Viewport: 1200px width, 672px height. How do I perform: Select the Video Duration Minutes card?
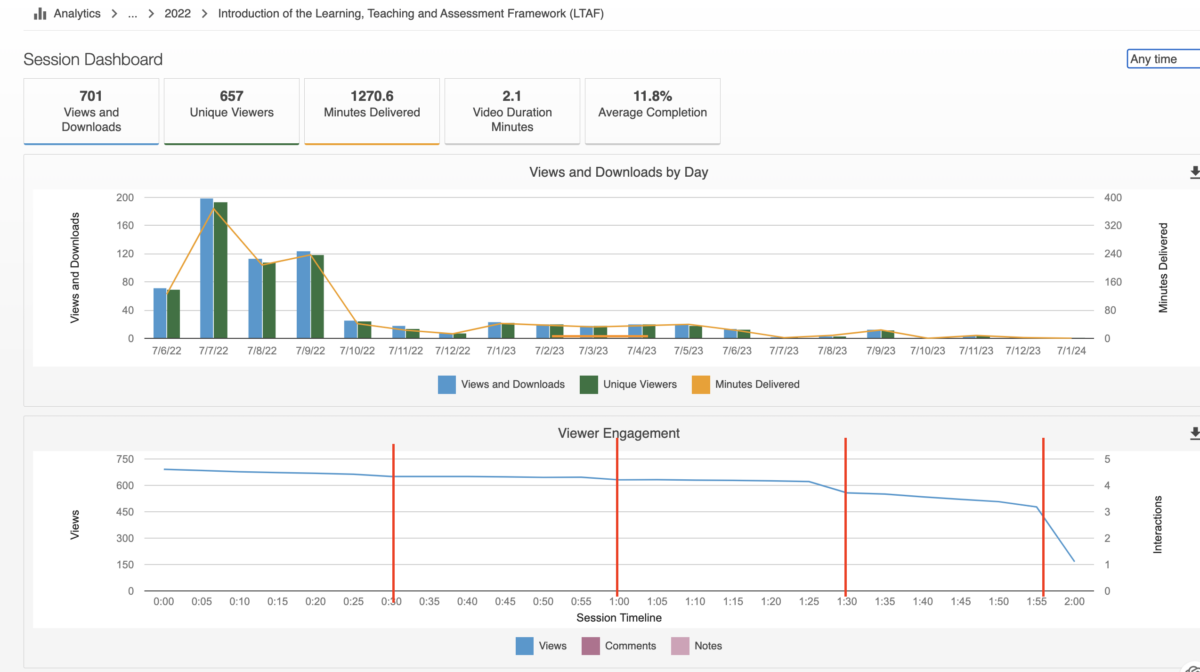[x=512, y=111]
